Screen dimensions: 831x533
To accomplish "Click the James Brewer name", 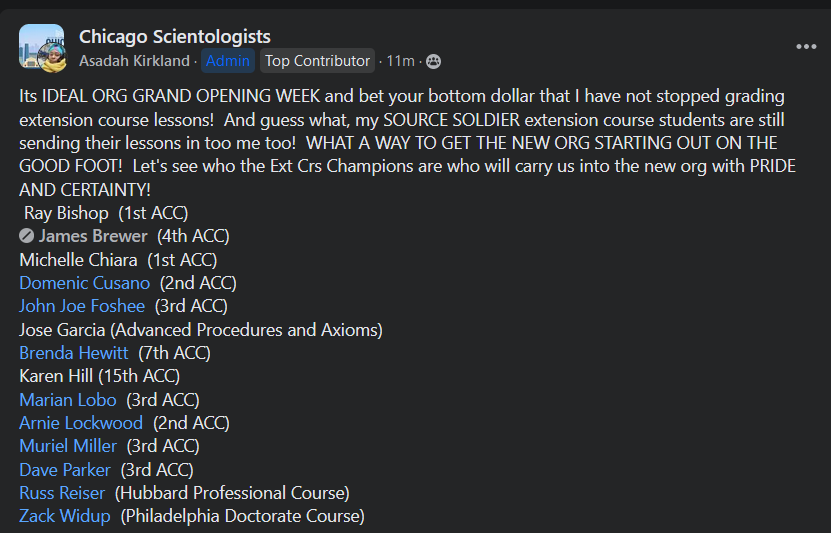I will pos(93,237).
